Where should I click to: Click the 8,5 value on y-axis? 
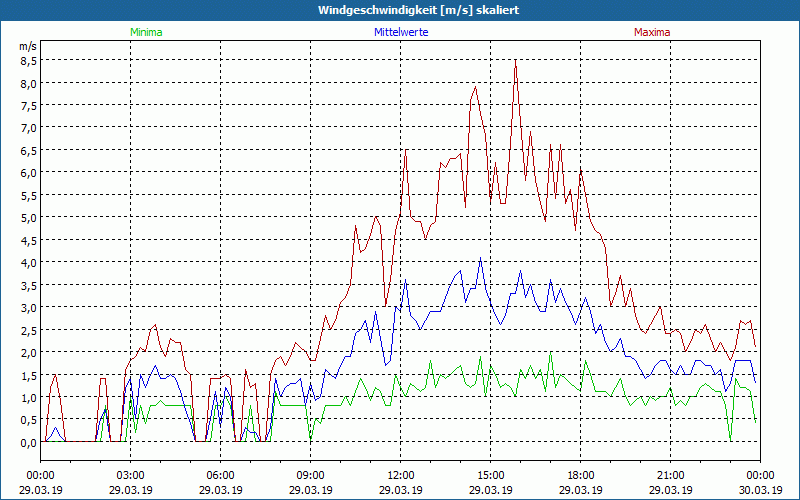(28, 60)
